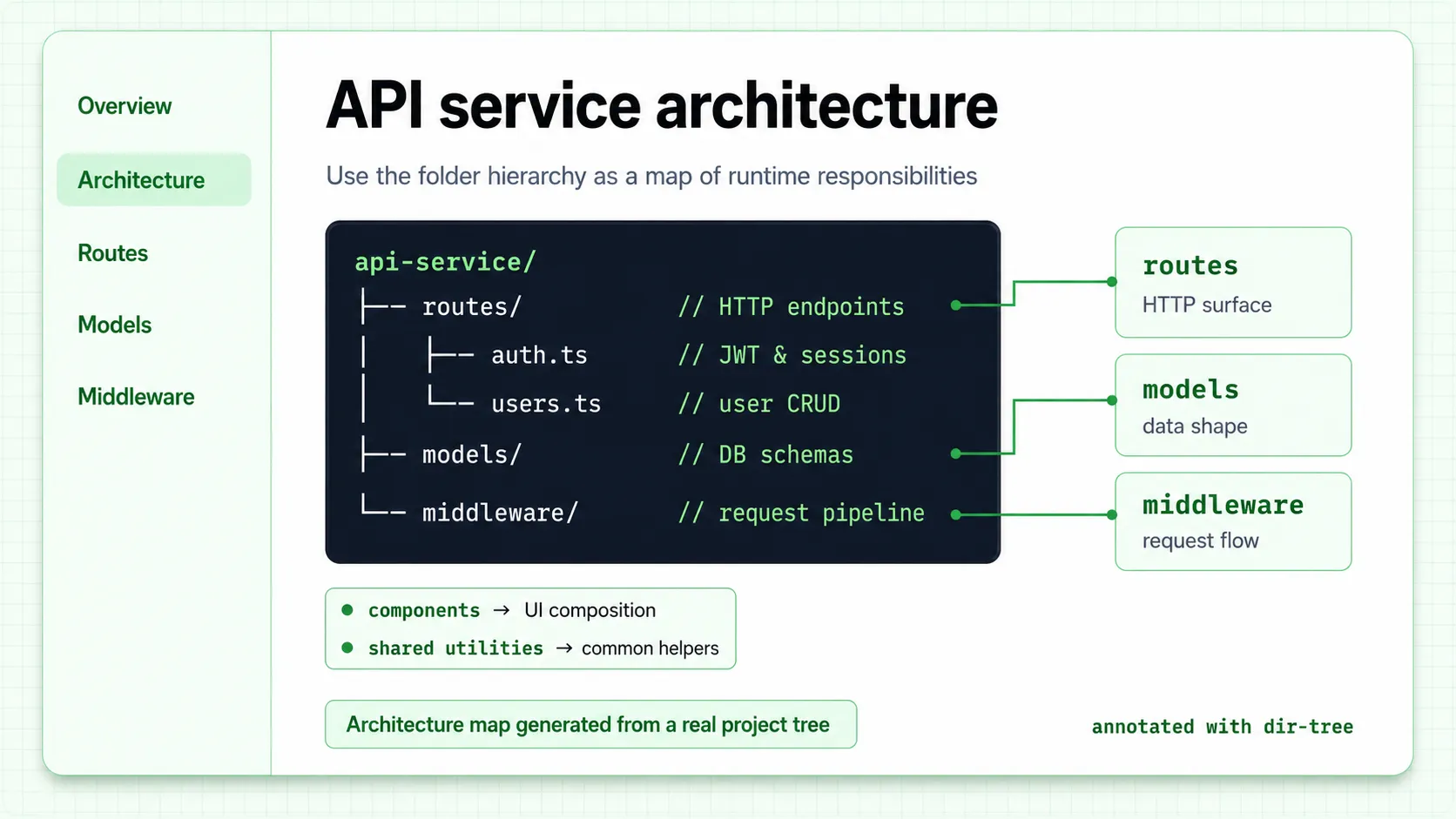Click the folder hierarchy subtitle text
Image resolution: width=1456 pixels, height=819 pixels.
tap(651, 176)
